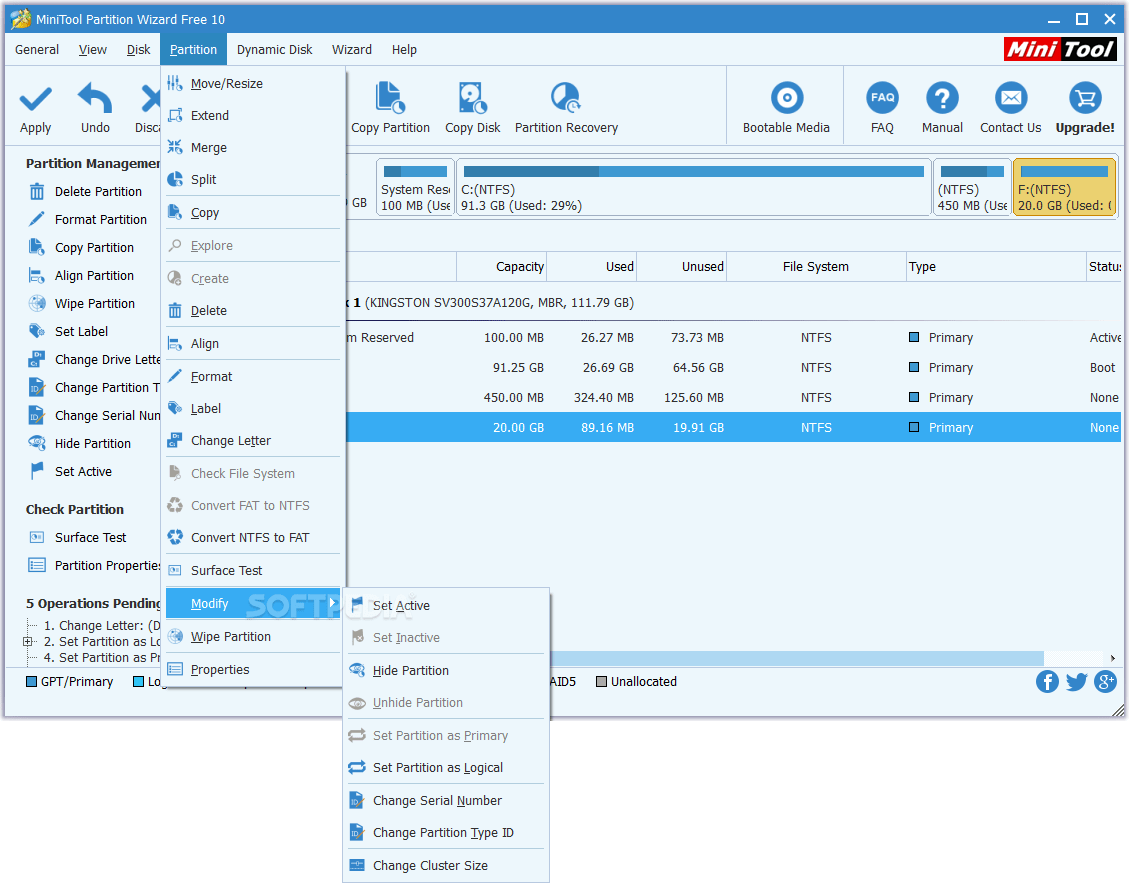
Task: Expand the Modify submenu arrow
Action: (332, 603)
